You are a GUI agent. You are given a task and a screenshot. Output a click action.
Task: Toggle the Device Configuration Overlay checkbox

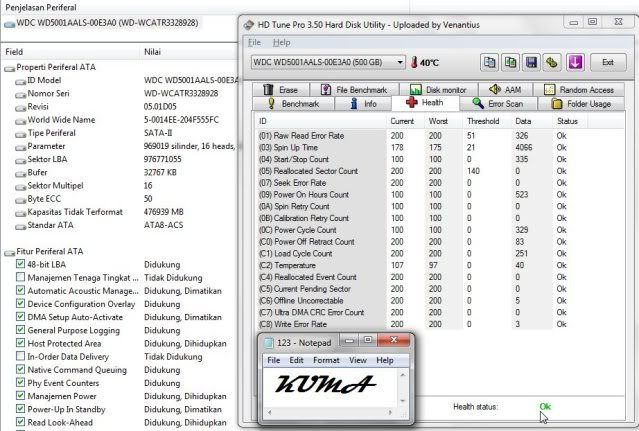[x=20, y=303]
